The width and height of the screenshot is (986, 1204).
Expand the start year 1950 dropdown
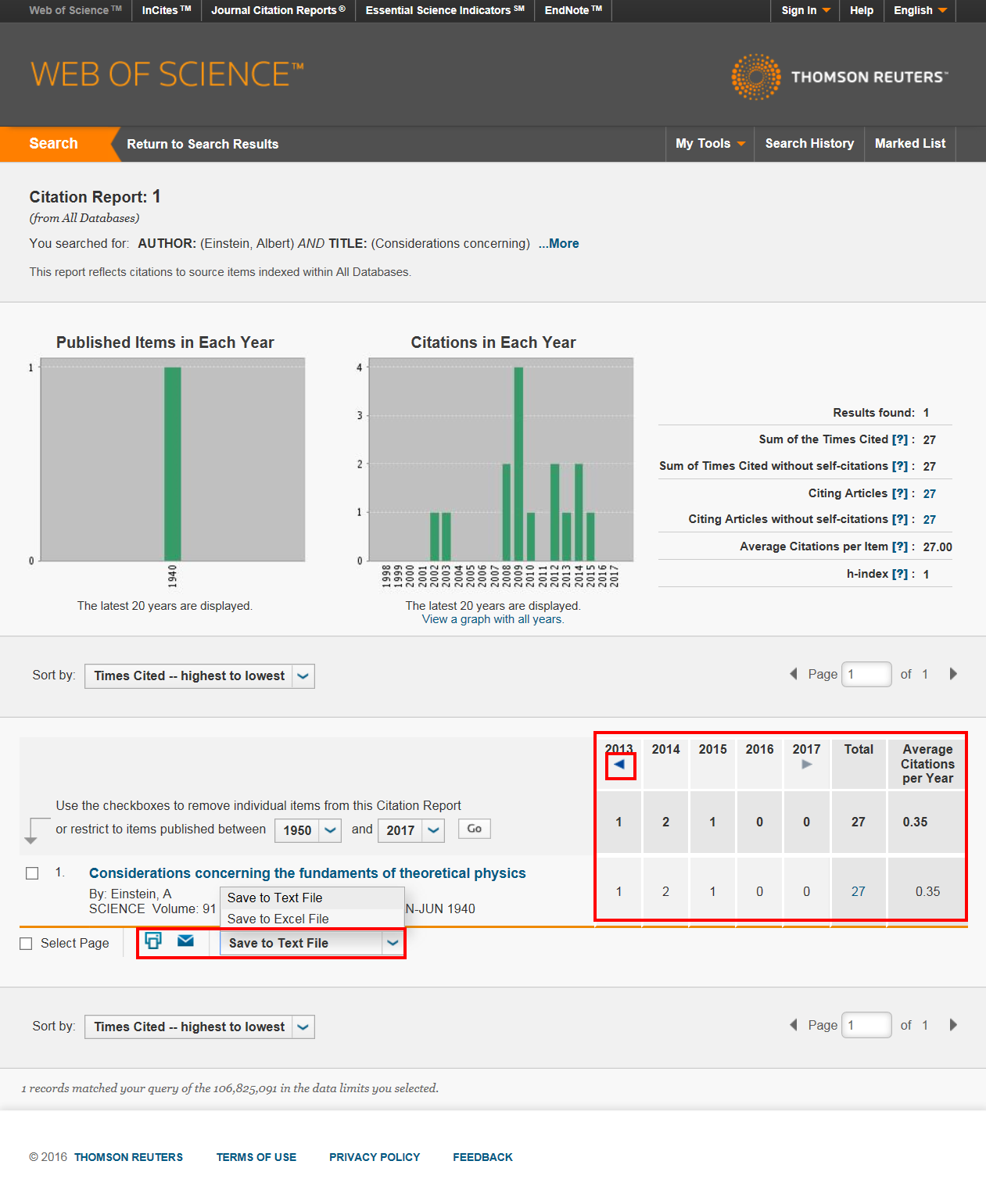pos(328,830)
